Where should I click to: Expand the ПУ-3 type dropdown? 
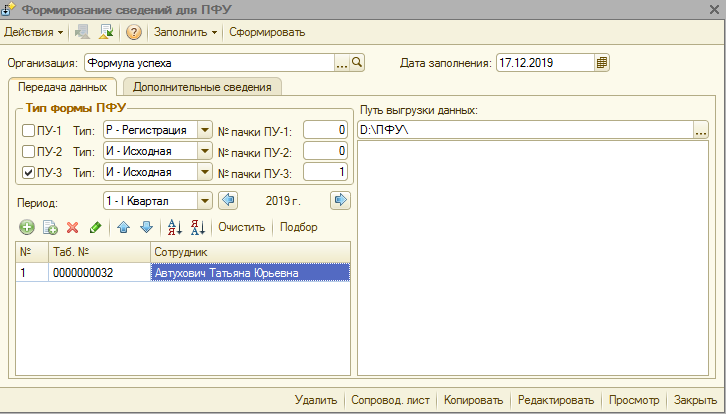point(204,172)
